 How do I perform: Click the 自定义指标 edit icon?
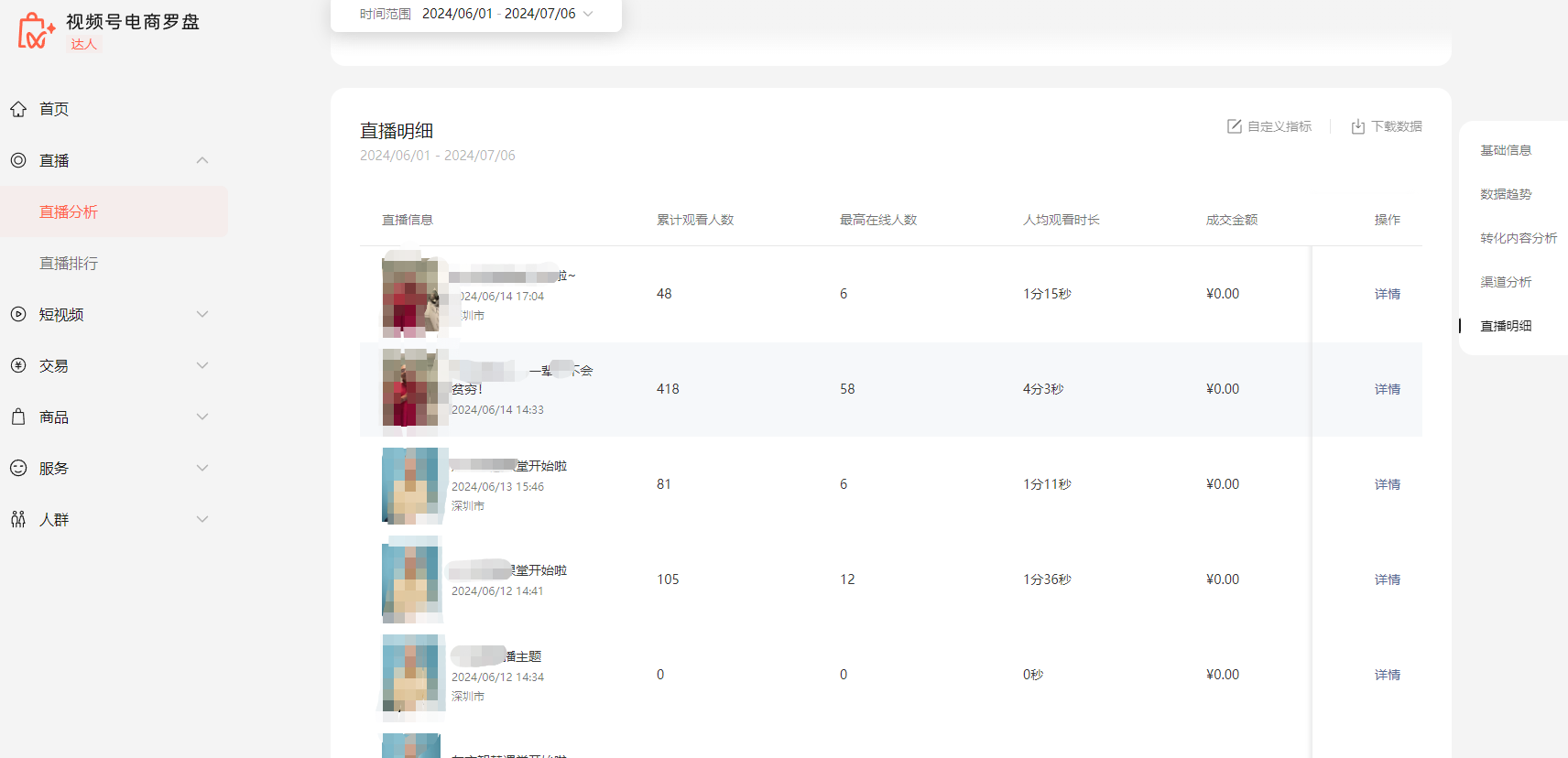click(1235, 126)
